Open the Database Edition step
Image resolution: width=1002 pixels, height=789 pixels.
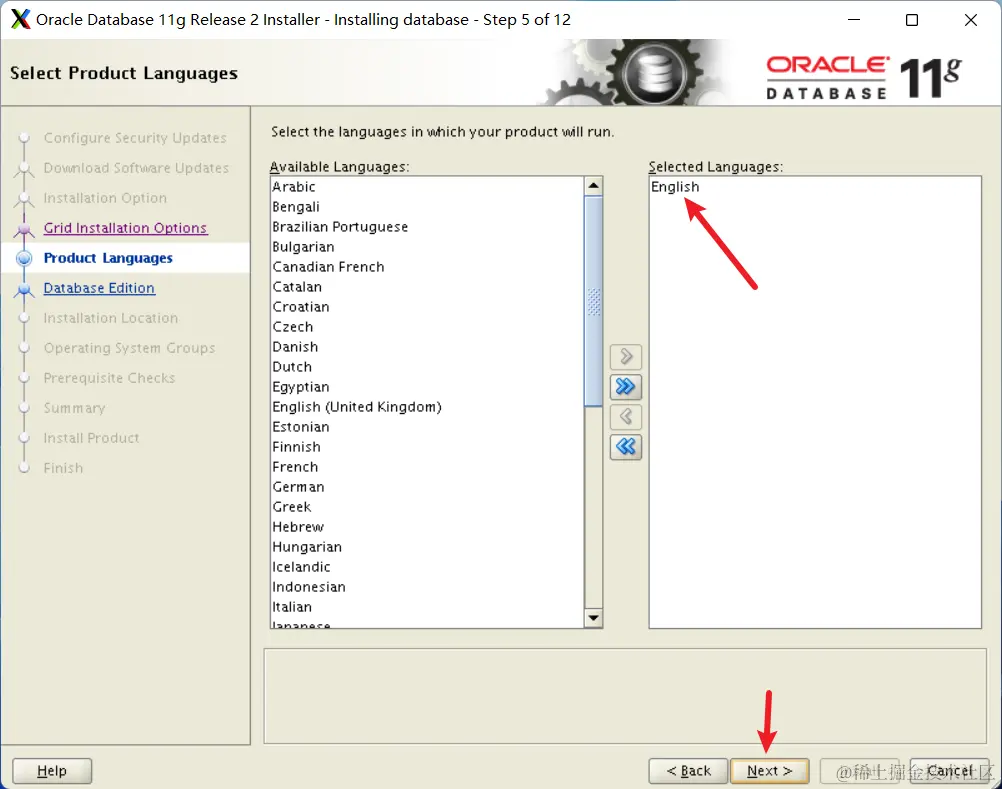(99, 288)
